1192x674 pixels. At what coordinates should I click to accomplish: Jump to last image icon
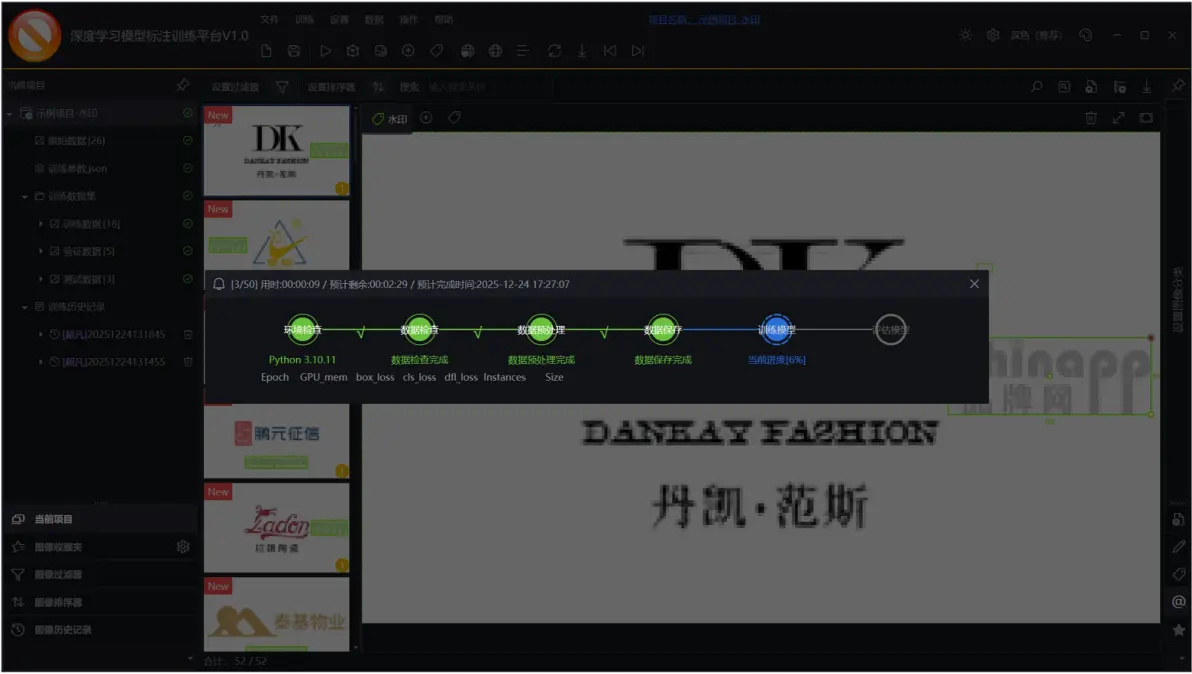click(638, 51)
